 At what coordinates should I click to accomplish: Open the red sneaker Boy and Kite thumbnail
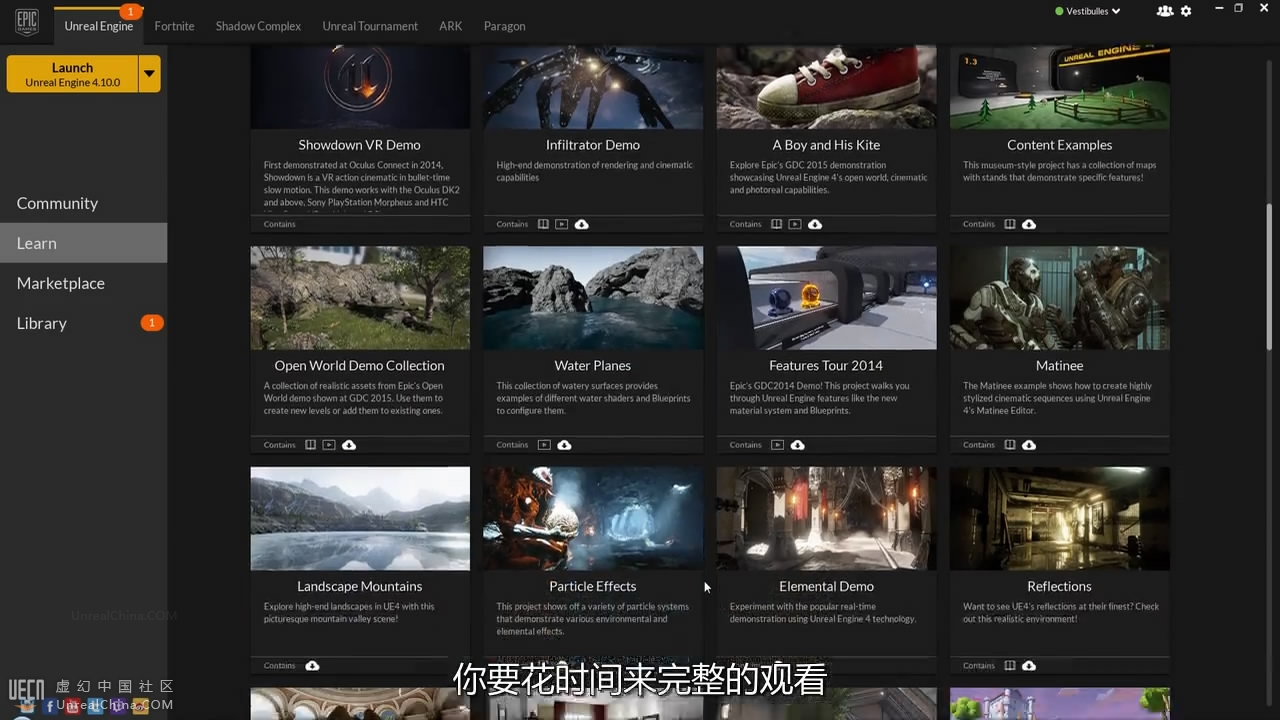click(826, 87)
